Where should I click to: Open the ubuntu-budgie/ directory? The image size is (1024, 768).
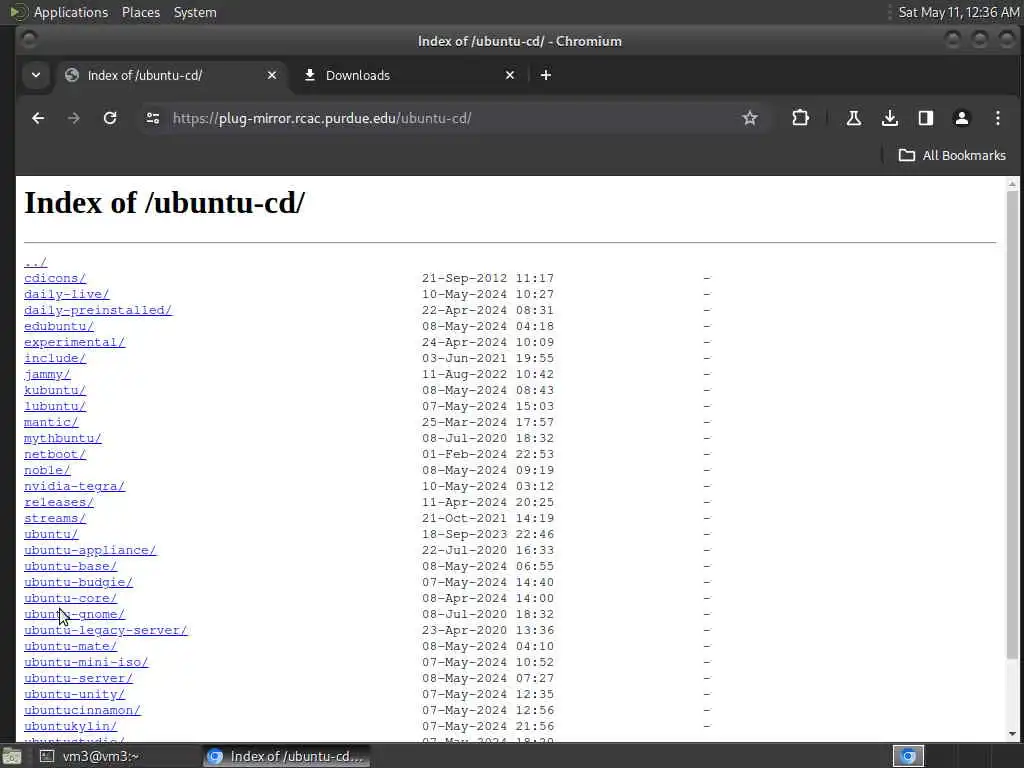click(78, 583)
